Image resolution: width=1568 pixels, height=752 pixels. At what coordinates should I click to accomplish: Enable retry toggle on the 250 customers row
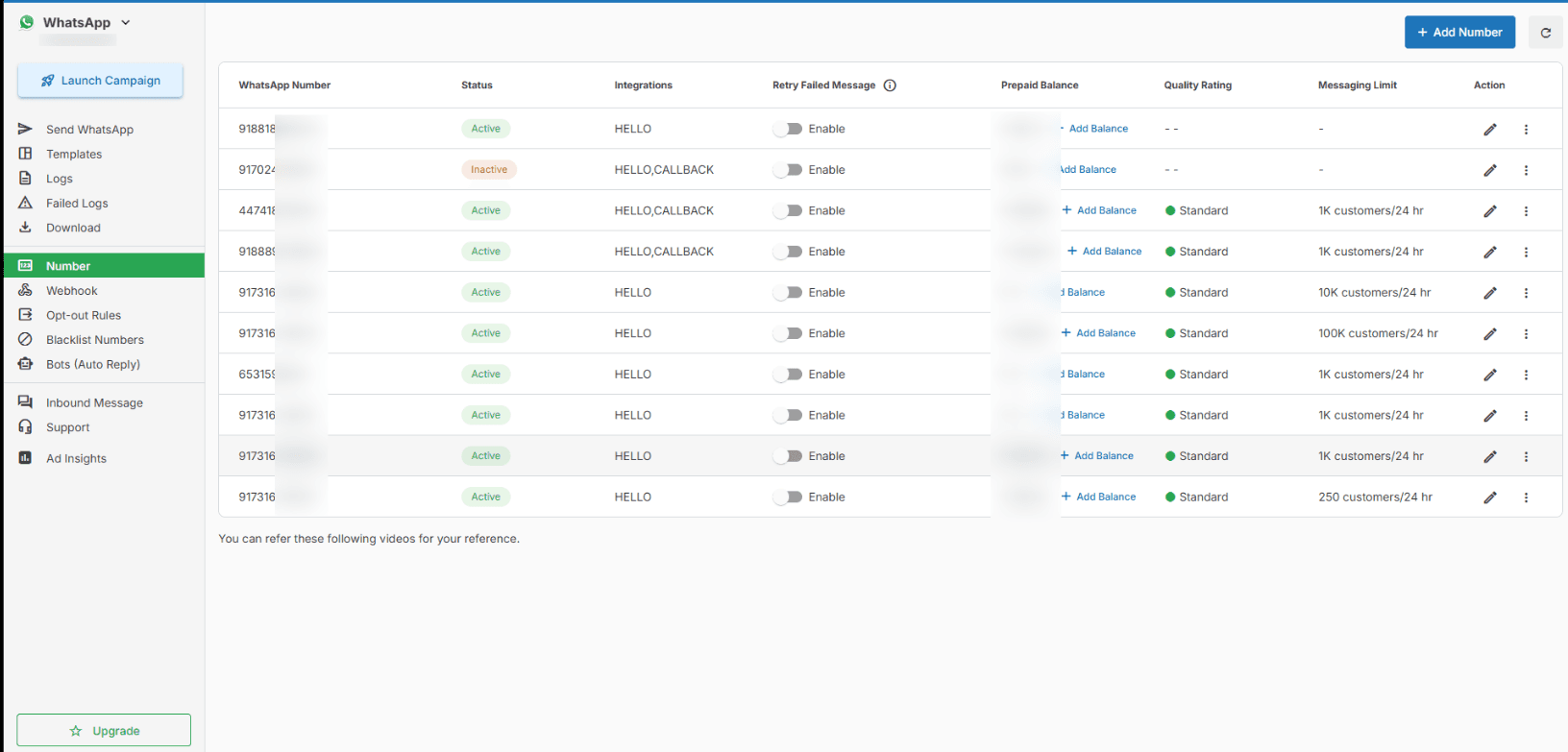[x=788, y=497]
